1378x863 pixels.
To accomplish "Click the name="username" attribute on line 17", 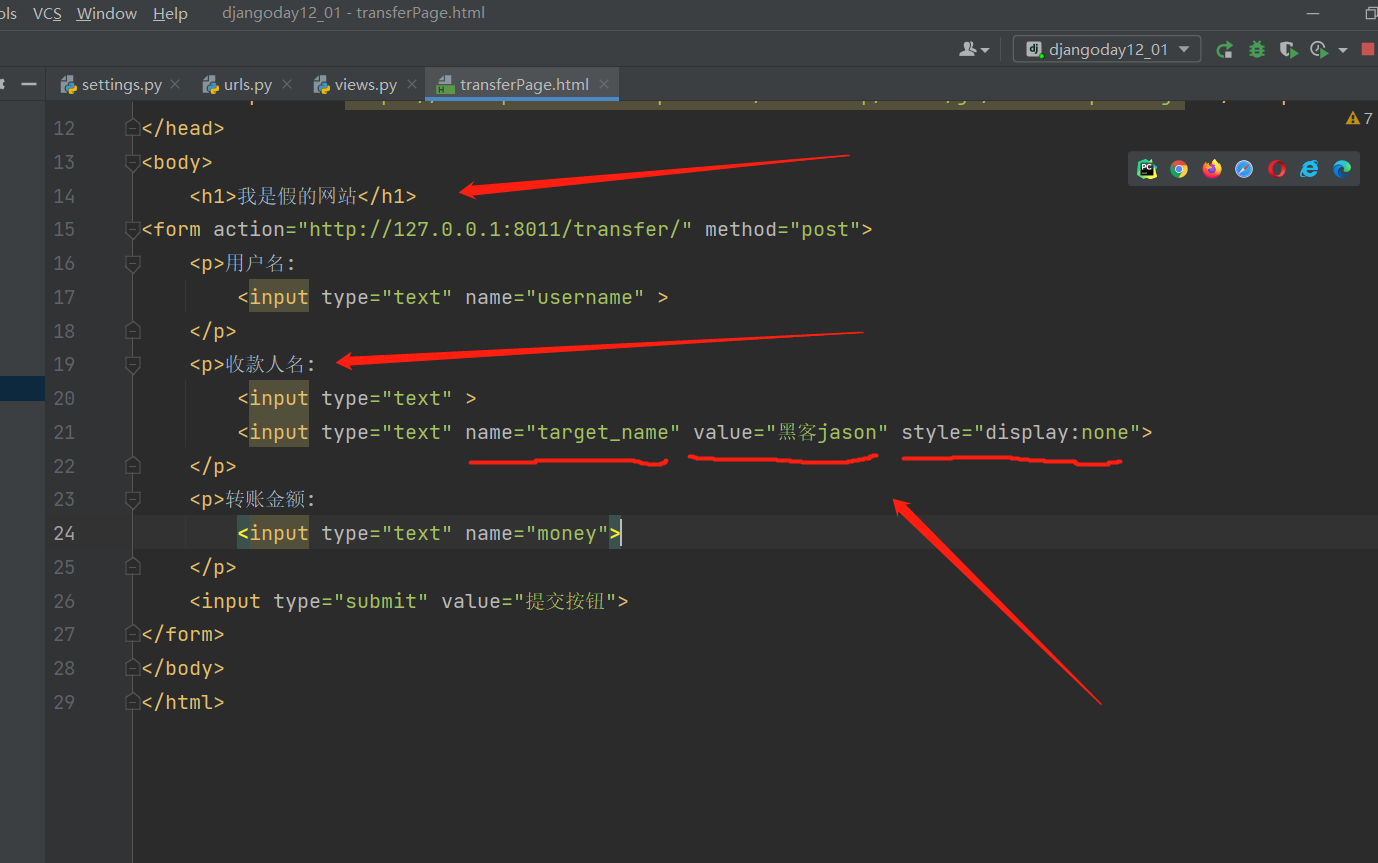I will (555, 297).
